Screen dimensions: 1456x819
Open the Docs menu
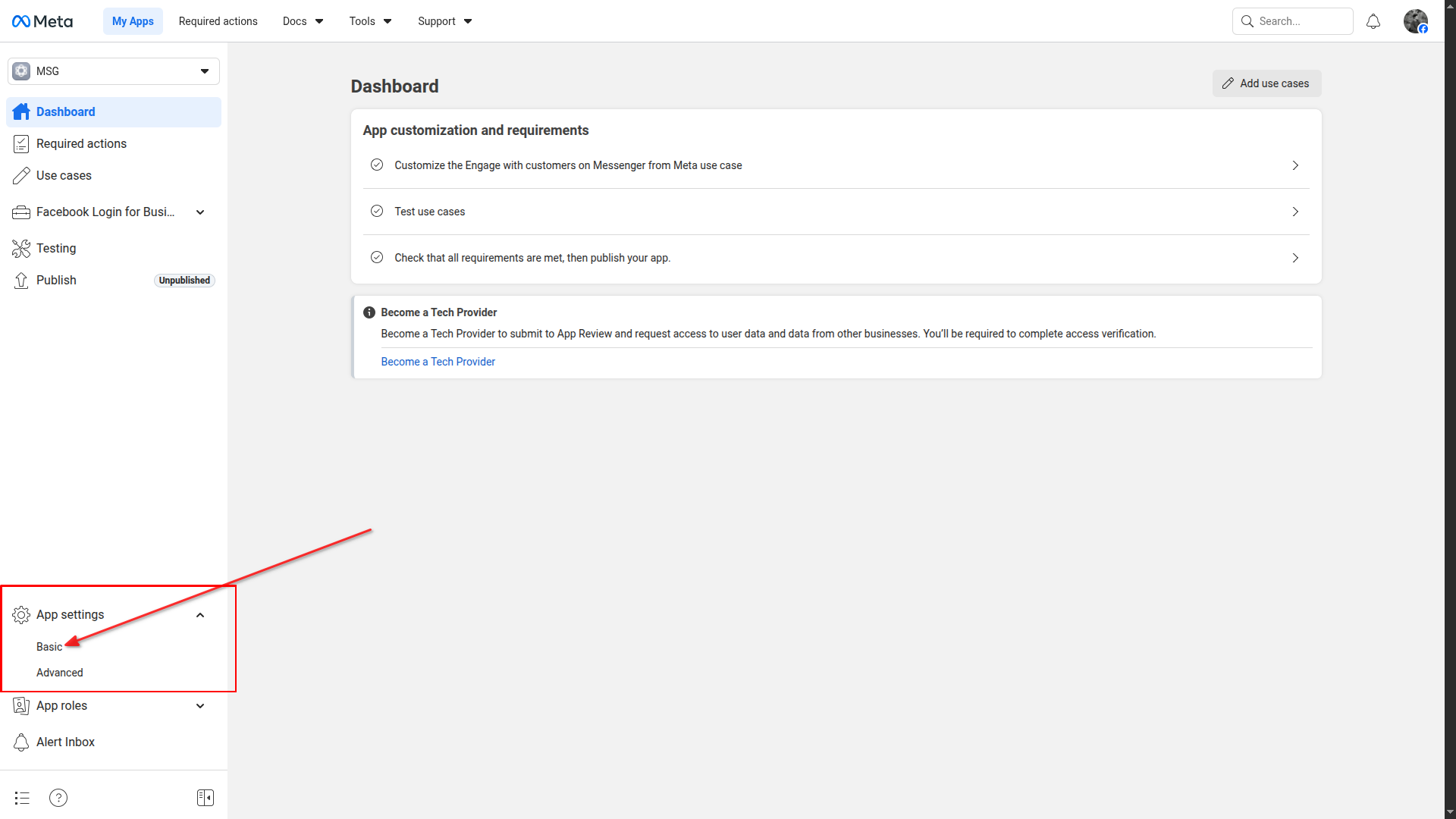pos(303,21)
